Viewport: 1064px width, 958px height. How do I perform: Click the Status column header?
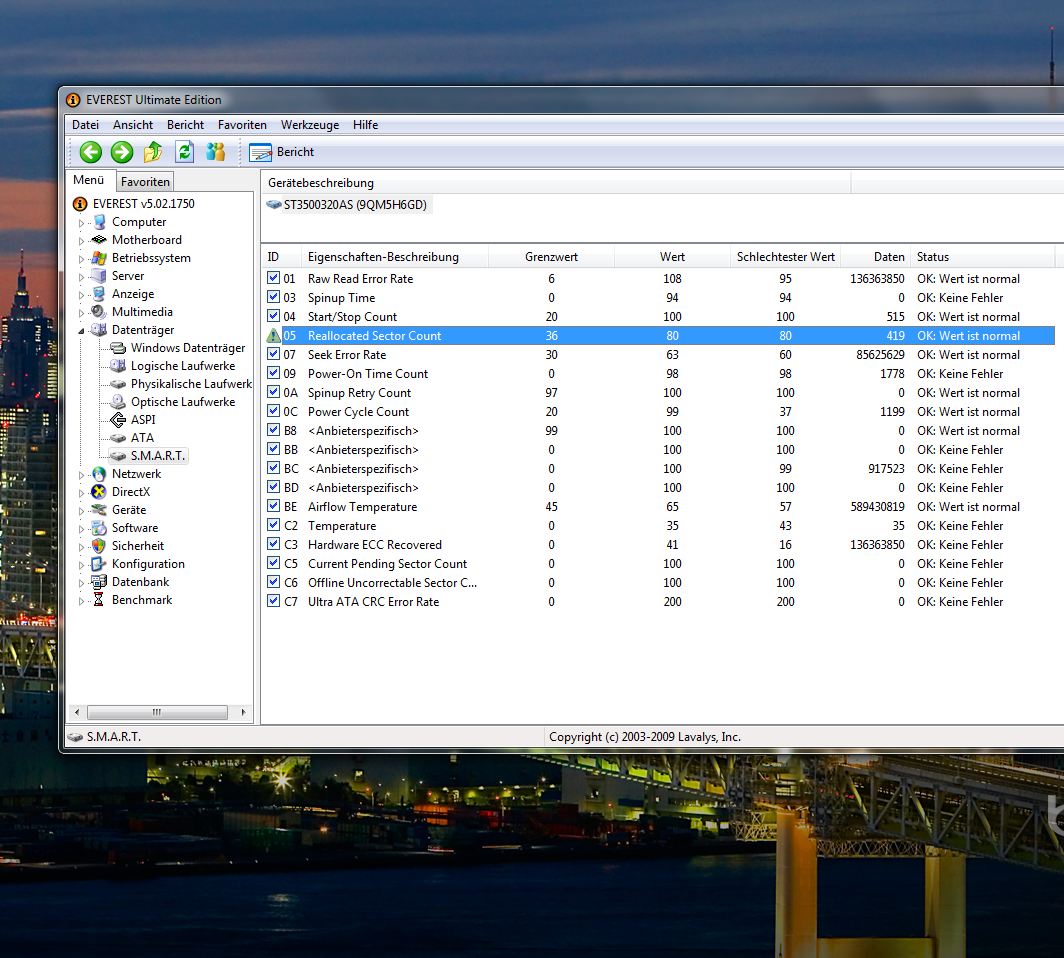pos(932,257)
